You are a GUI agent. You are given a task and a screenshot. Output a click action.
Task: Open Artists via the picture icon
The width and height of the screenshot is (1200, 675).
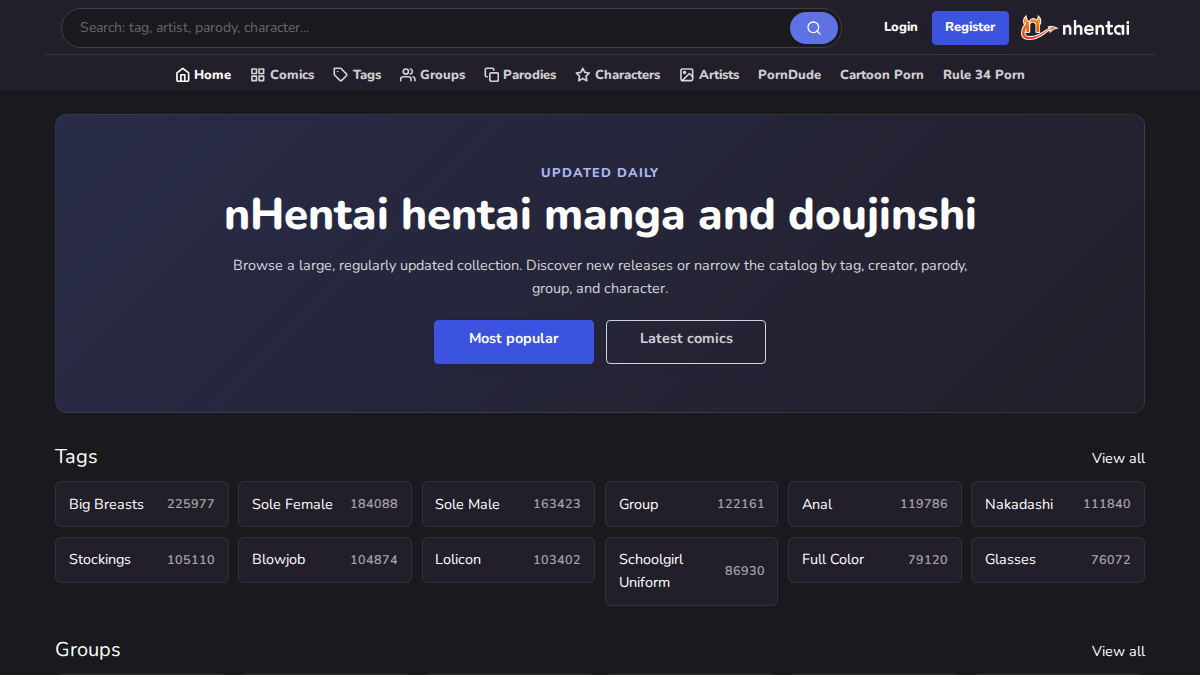click(x=709, y=75)
